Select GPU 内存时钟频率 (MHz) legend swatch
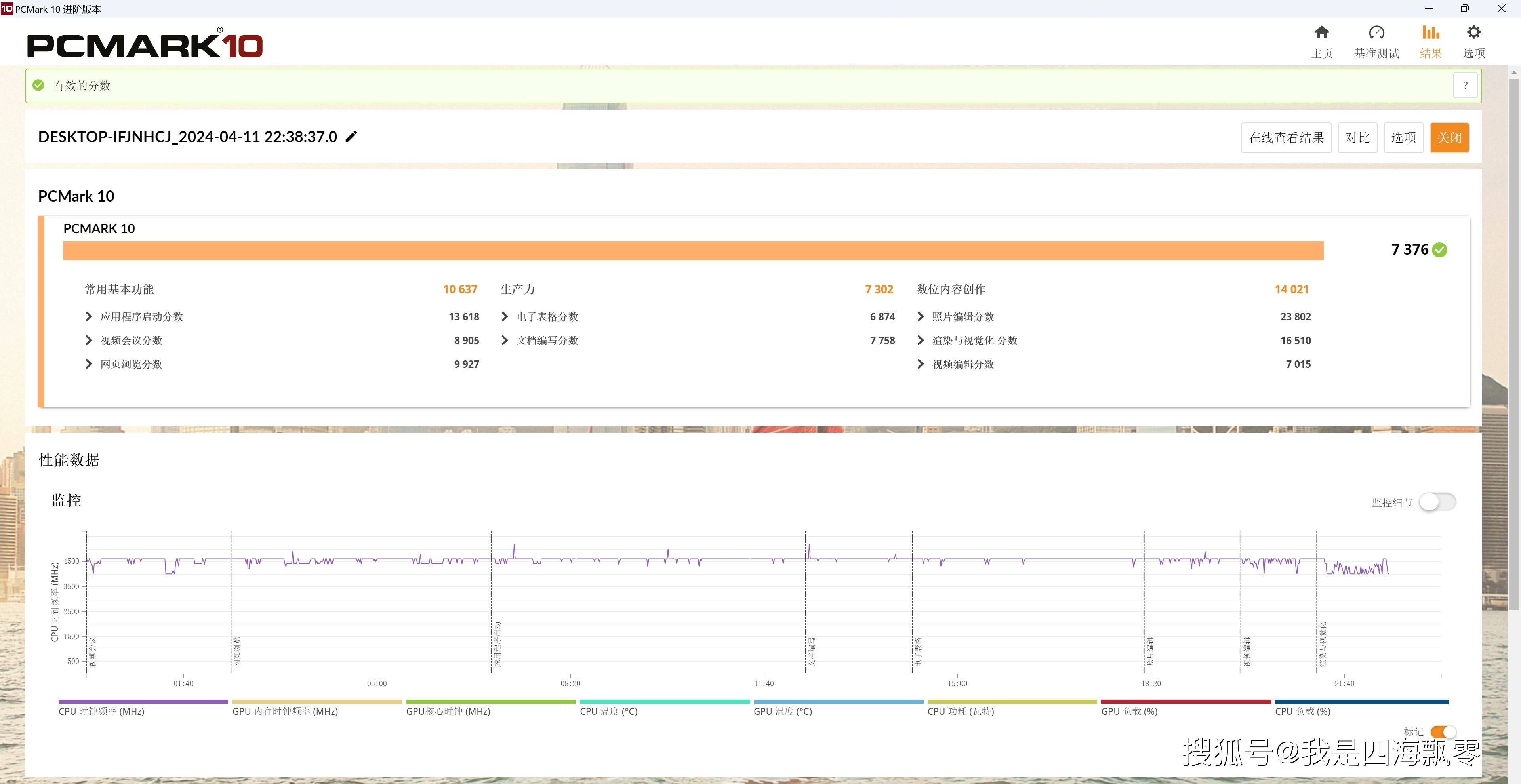 click(x=317, y=701)
